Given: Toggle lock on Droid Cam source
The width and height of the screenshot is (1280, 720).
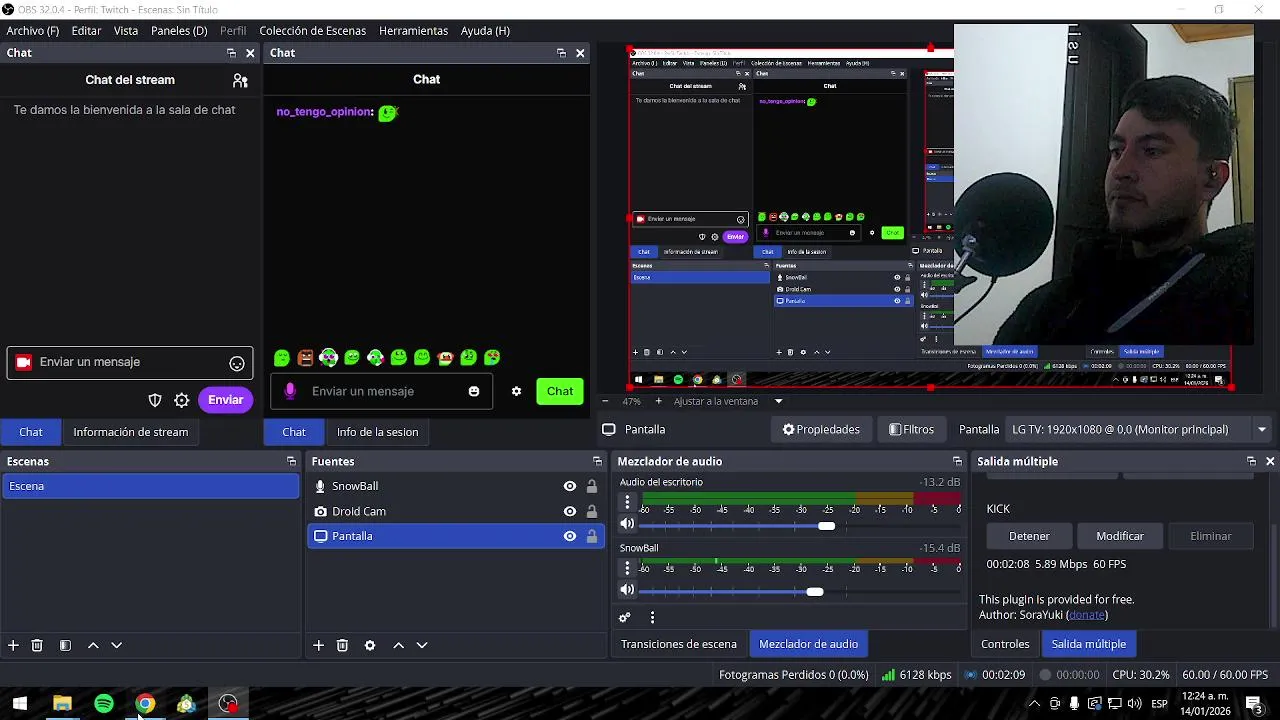Looking at the screenshot, I should [x=592, y=511].
